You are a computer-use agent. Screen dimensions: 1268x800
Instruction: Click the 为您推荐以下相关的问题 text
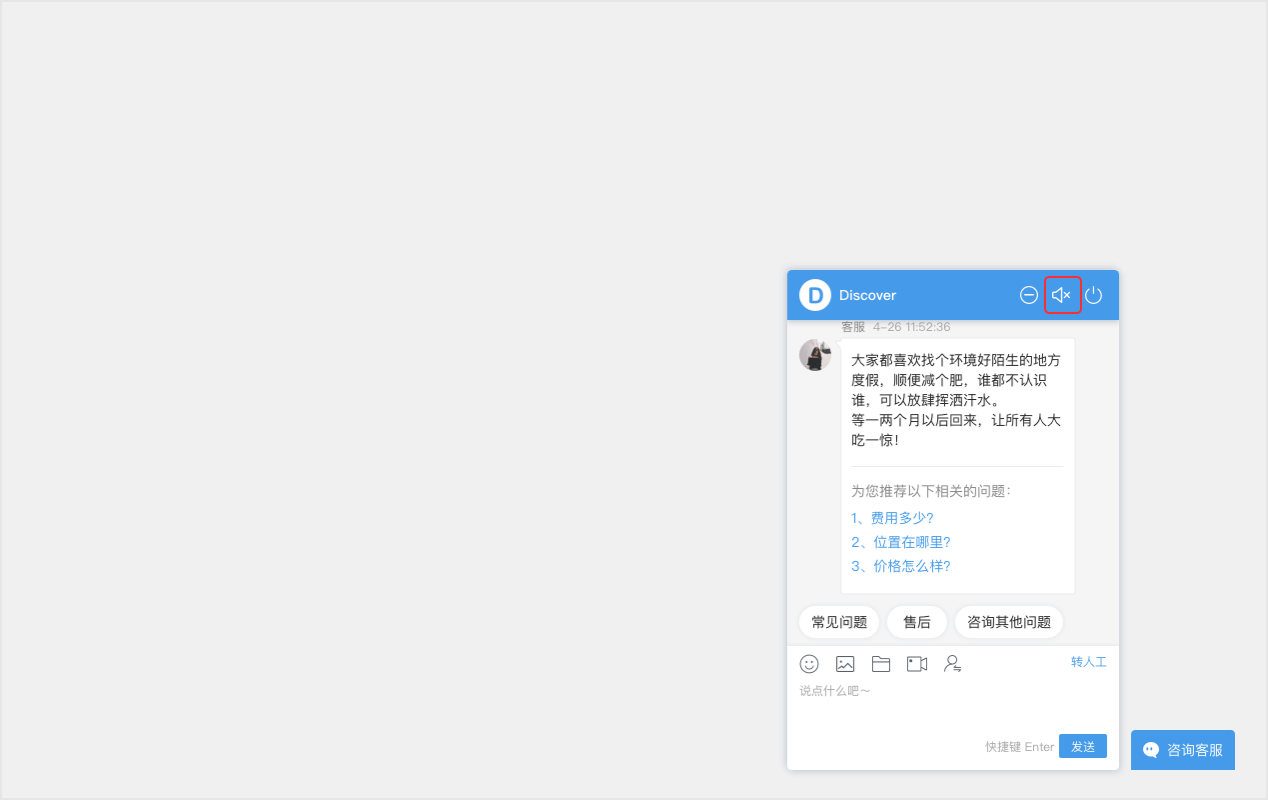tap(931, 491)
